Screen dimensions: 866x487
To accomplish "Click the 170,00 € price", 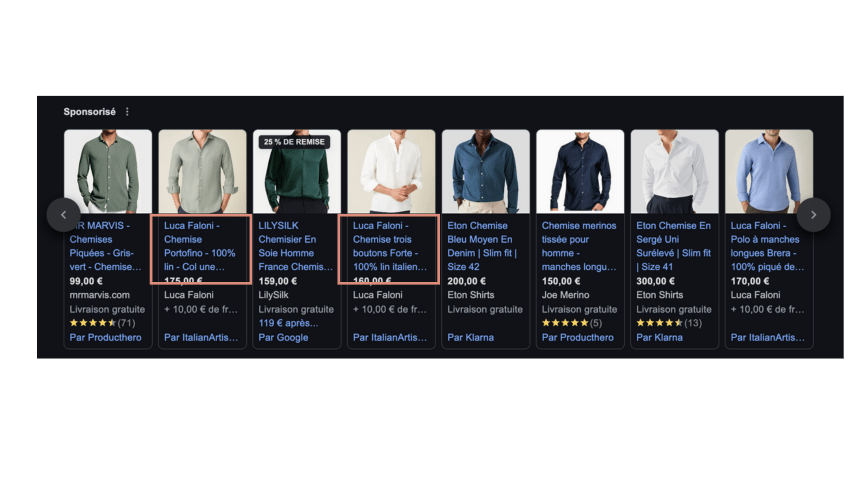I will coord(750,281).
